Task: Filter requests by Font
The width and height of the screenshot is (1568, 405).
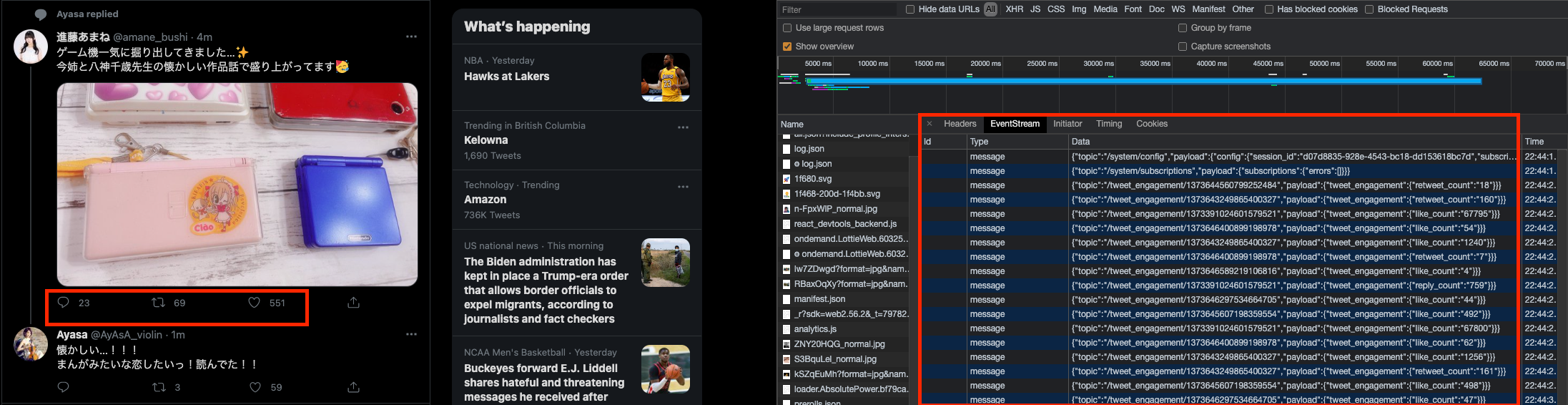Action: click(1133, 9)
